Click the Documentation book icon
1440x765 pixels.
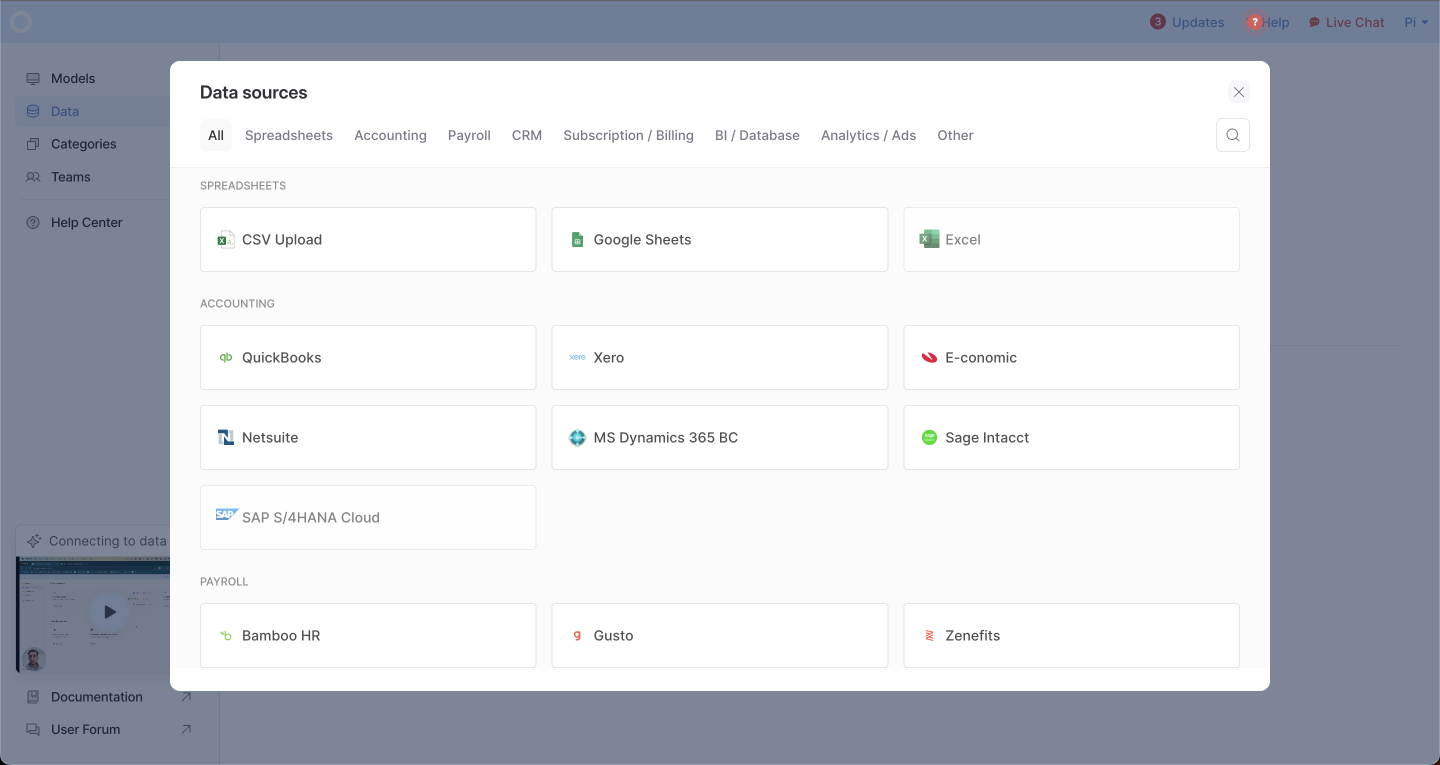pos(33,697)
